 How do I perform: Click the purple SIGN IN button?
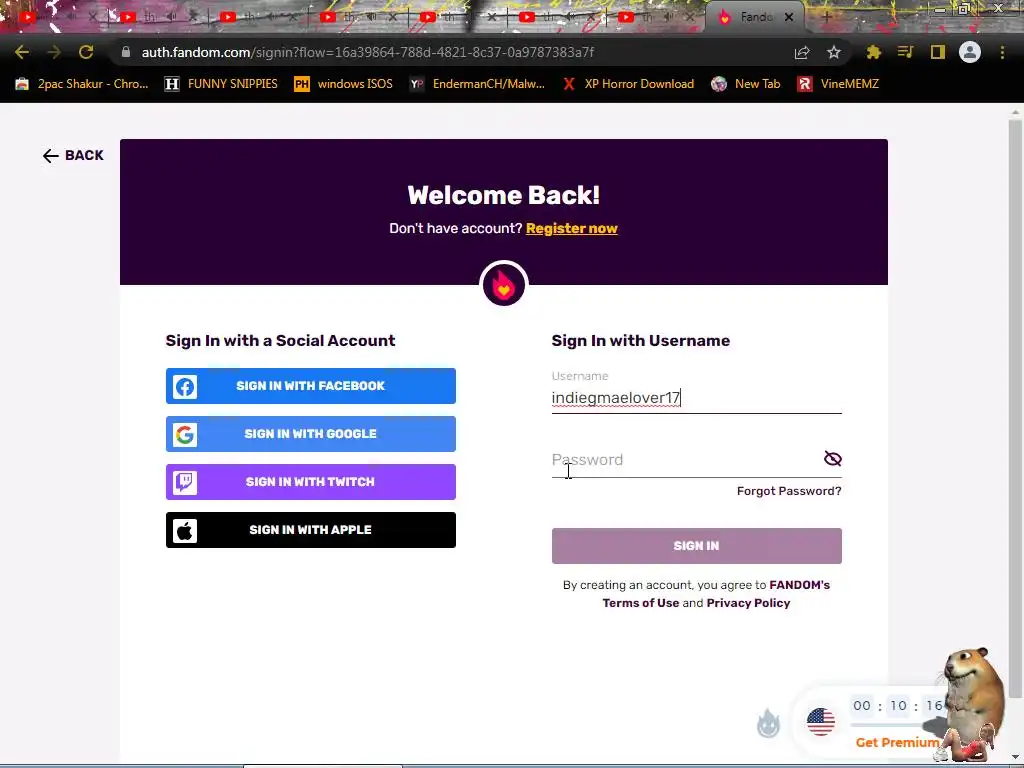tap(696, 546)
